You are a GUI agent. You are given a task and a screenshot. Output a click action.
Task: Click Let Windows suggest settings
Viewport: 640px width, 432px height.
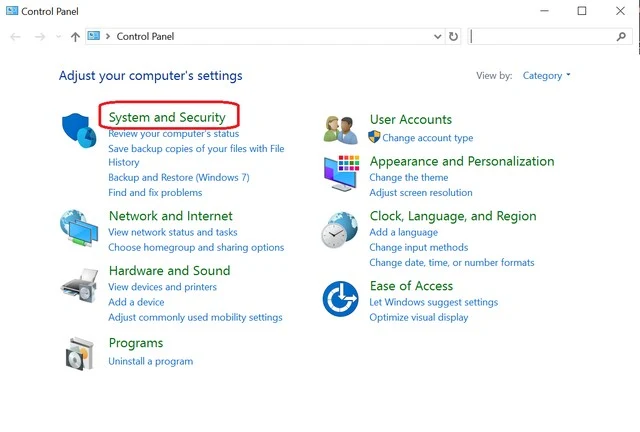[434, 302]
